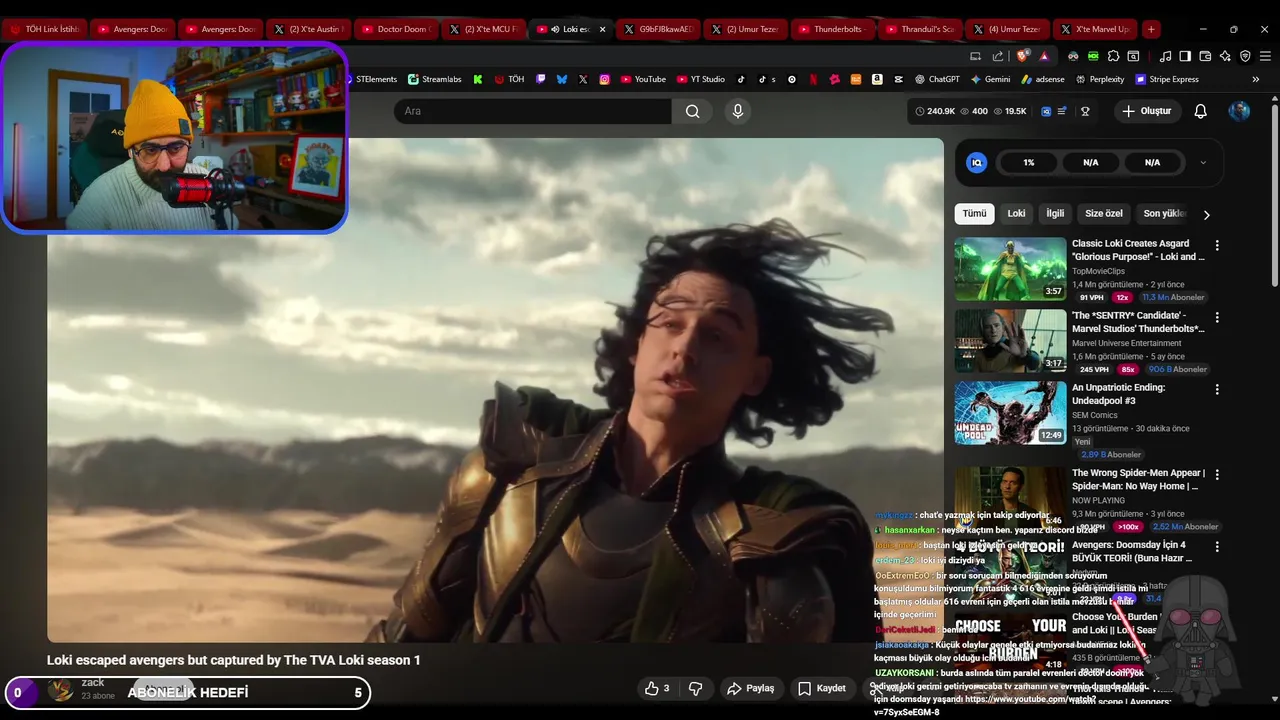Click the Loki escaped avengers video title

click(x=233, y=660)
